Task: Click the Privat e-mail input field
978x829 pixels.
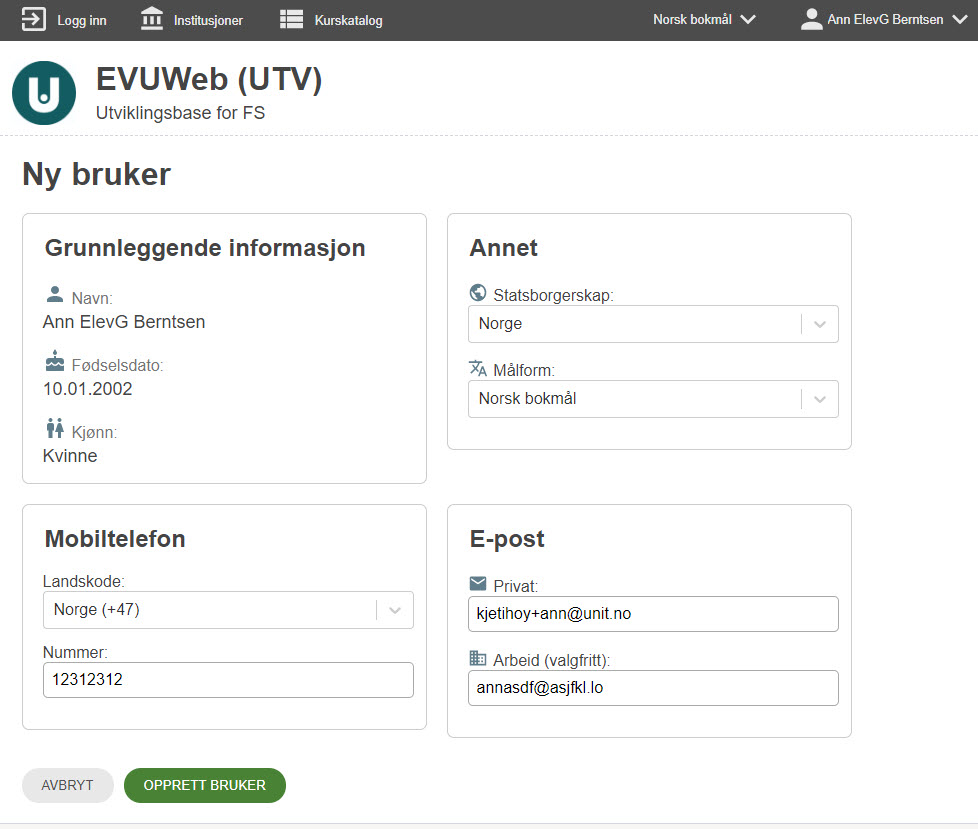Action: tap(653, 614)
